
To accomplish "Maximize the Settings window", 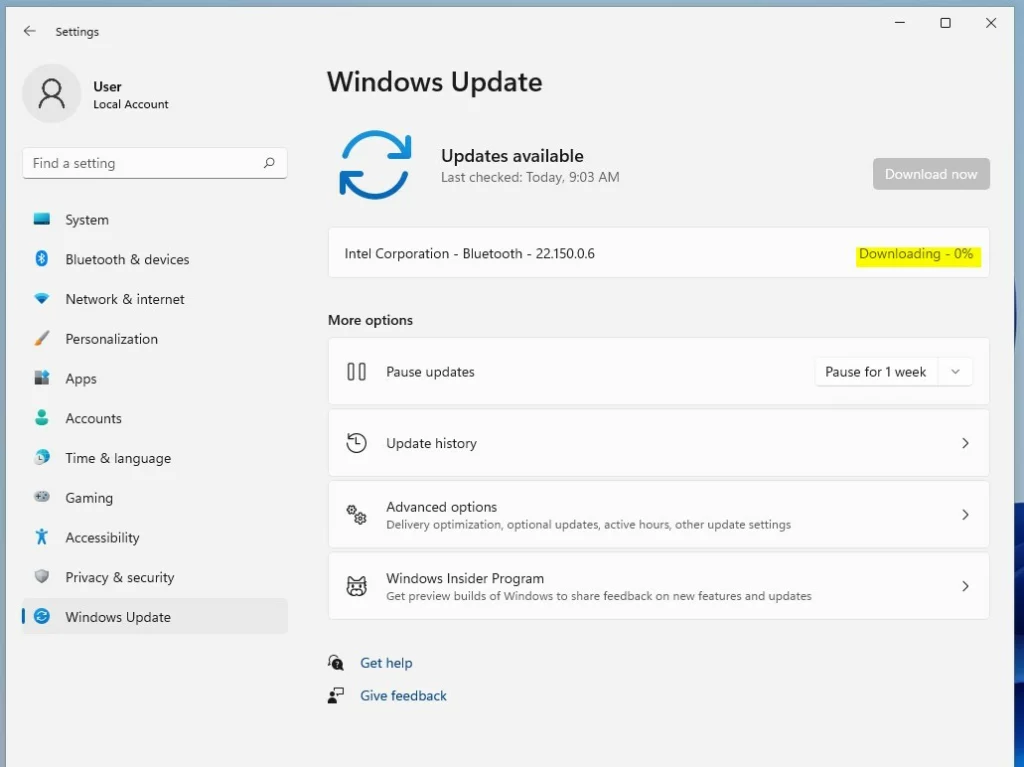I will 945,23.
